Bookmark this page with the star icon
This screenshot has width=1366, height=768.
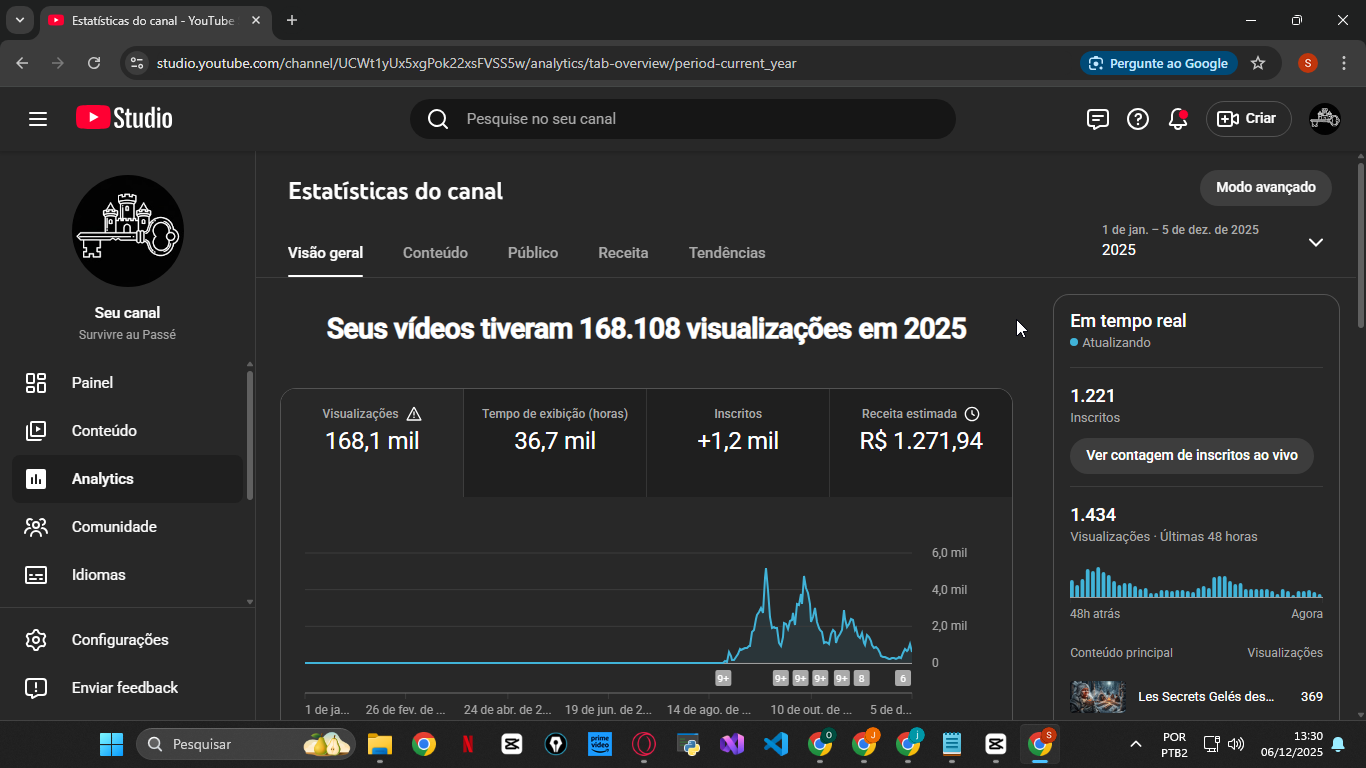[1258, 63]
